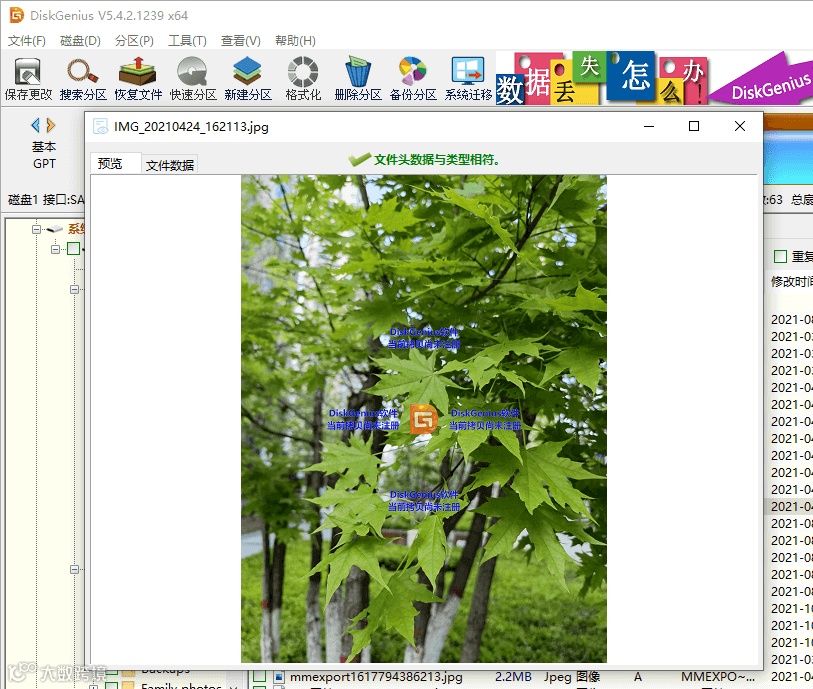Open the 帮助(H) menu

tap(295, 40)
